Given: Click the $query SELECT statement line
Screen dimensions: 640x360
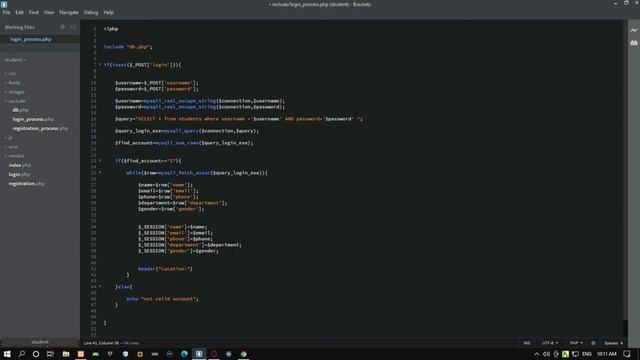Looking at the screenshot, I should [x=238, y=119].
